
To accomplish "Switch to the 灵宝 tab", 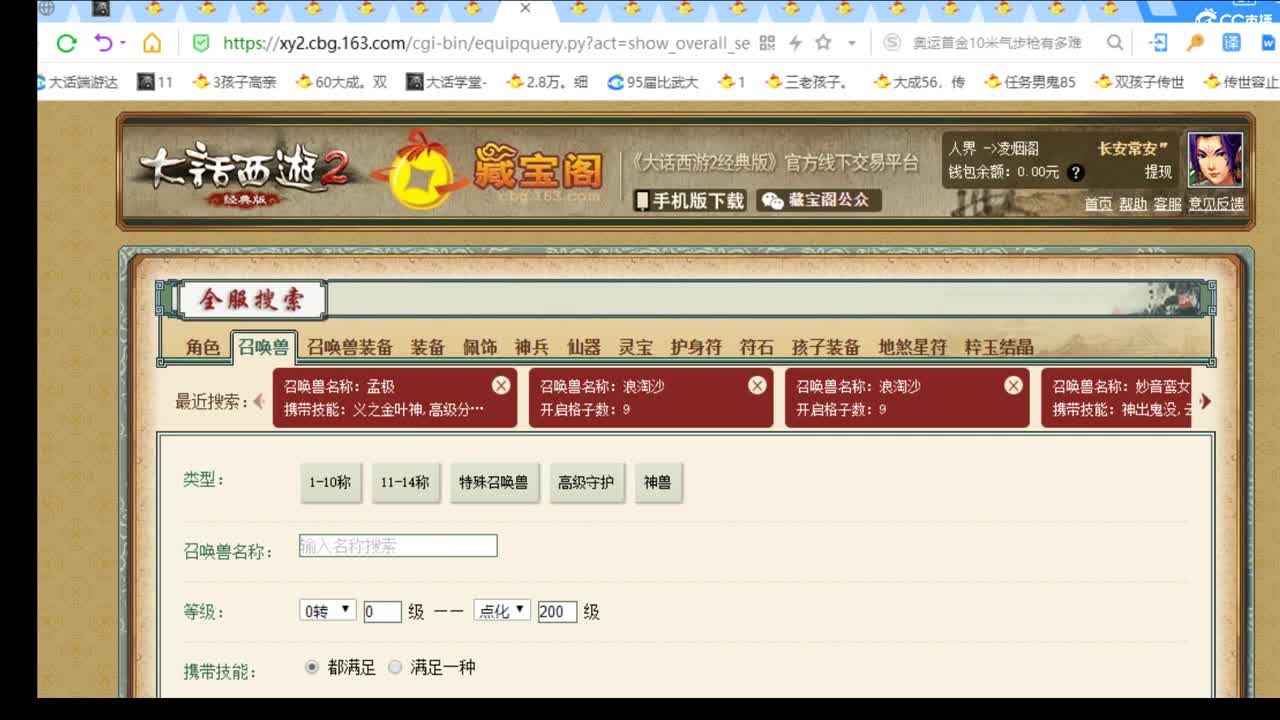I will [636, 347].
